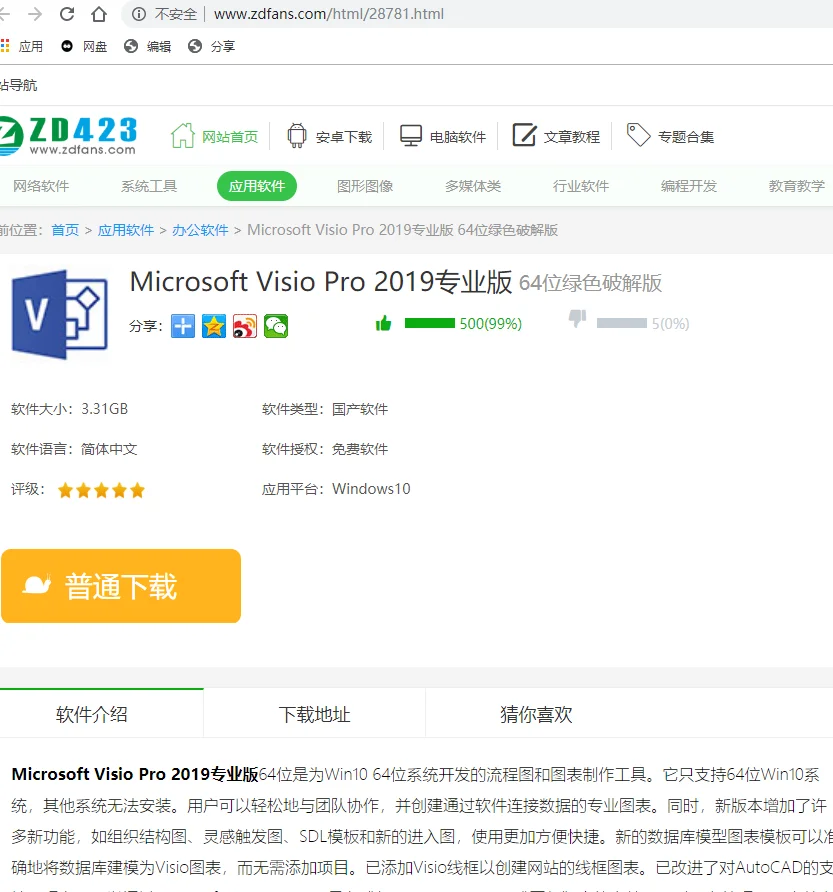Go to browser home via house icon
Image resolution: width=833 pixels, height=892 pixels.
[x=99, y=14]
